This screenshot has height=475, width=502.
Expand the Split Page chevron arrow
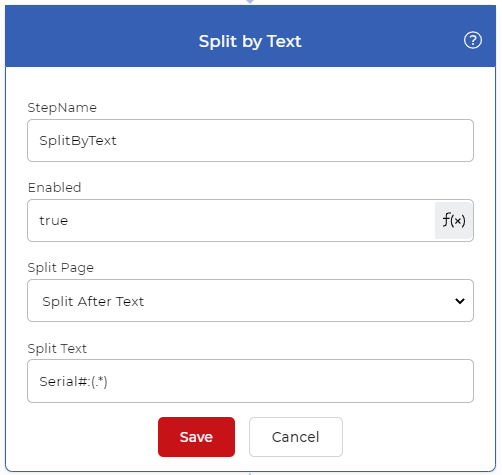tap(460, 301)
